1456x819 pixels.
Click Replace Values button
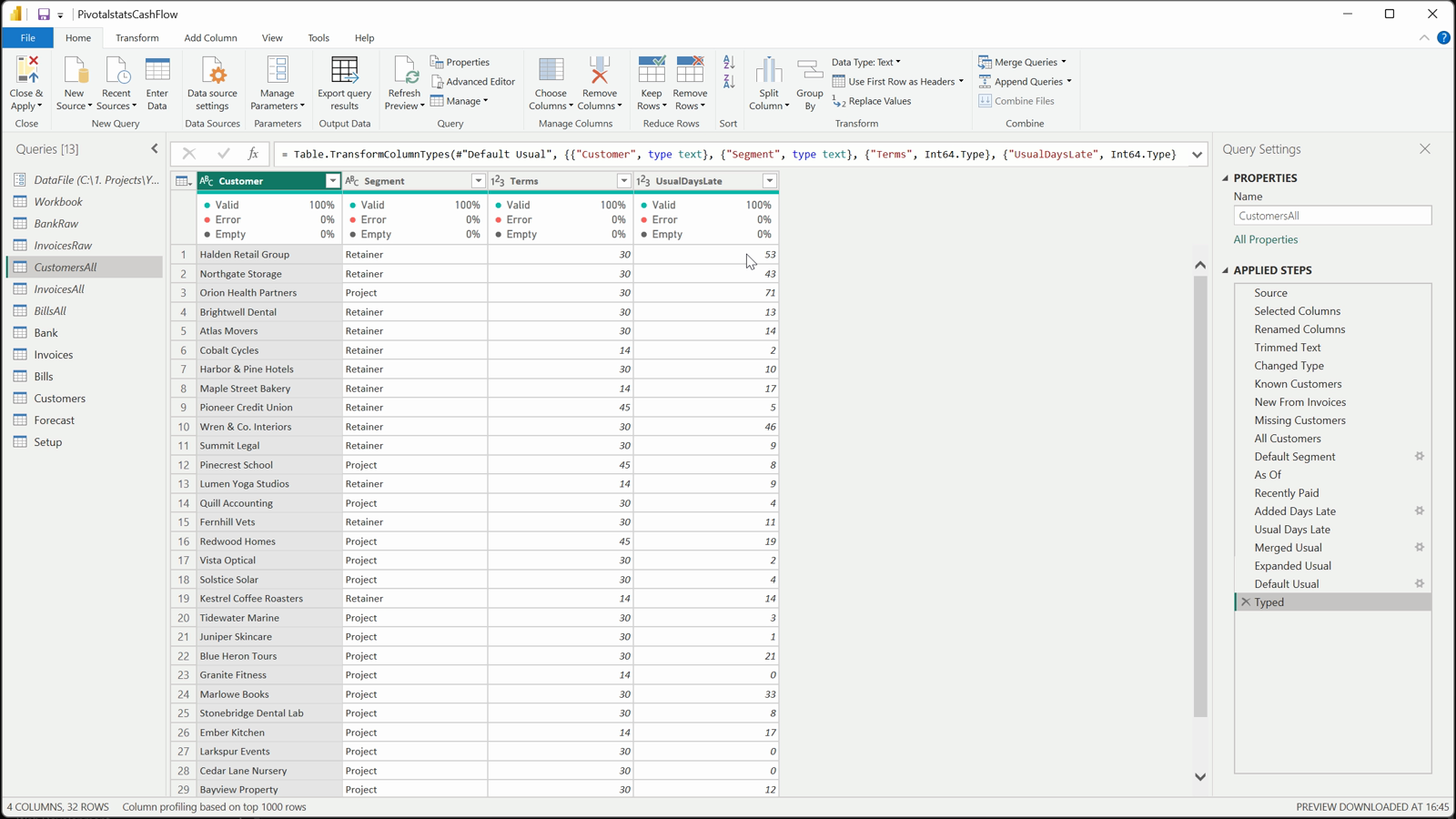pyautogui.click(x=872, y=101)
